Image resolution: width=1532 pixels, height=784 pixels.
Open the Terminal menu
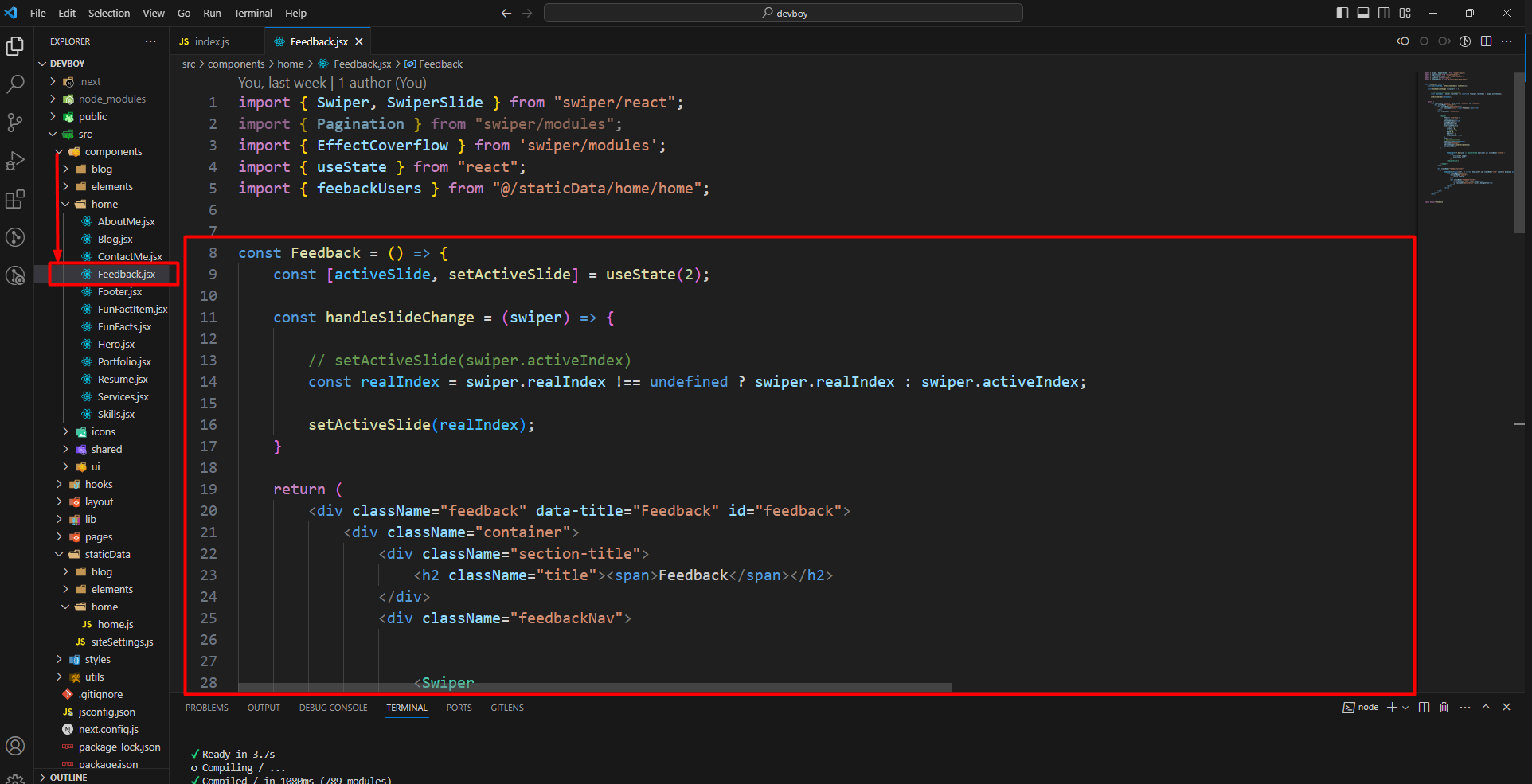252,13
